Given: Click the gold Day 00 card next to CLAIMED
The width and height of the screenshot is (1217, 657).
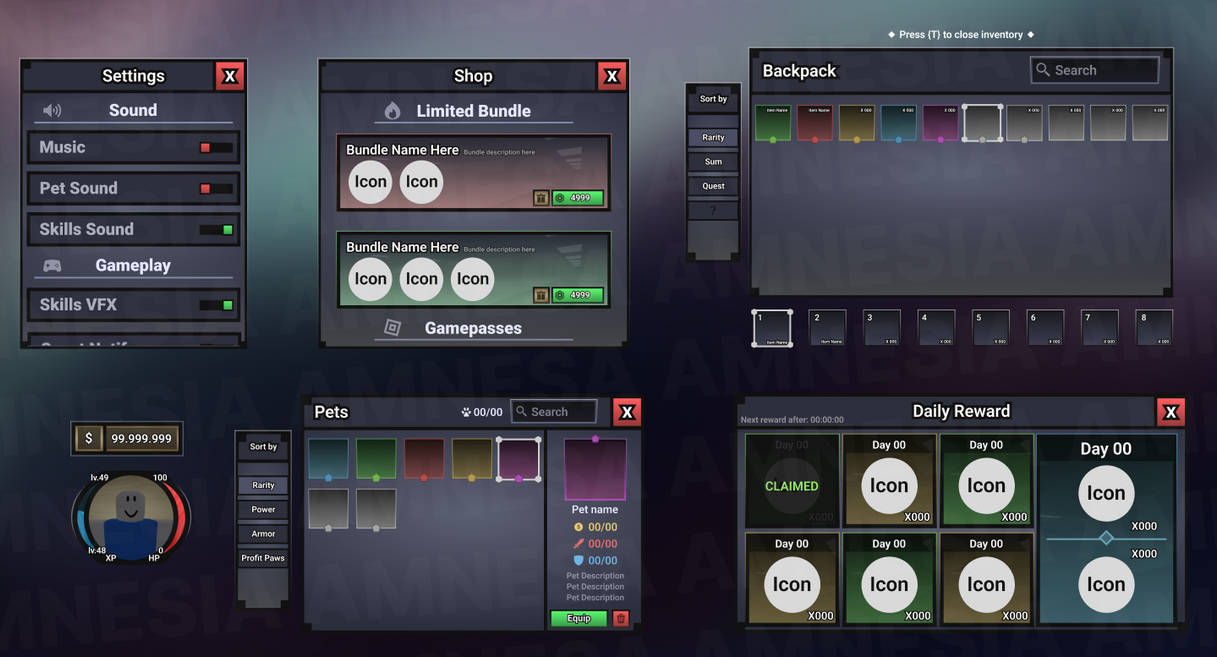Looking at the screenshot, I should (889, 480).
